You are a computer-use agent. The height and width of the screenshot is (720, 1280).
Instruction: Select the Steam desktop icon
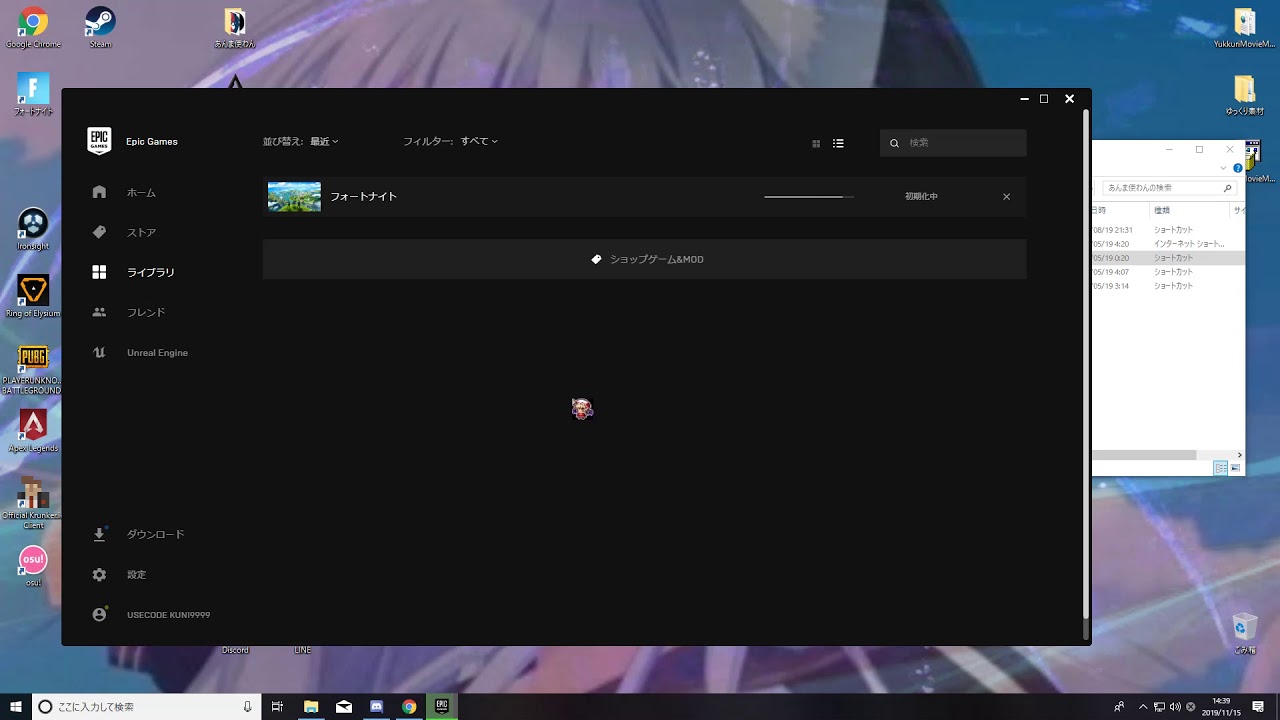100,27
